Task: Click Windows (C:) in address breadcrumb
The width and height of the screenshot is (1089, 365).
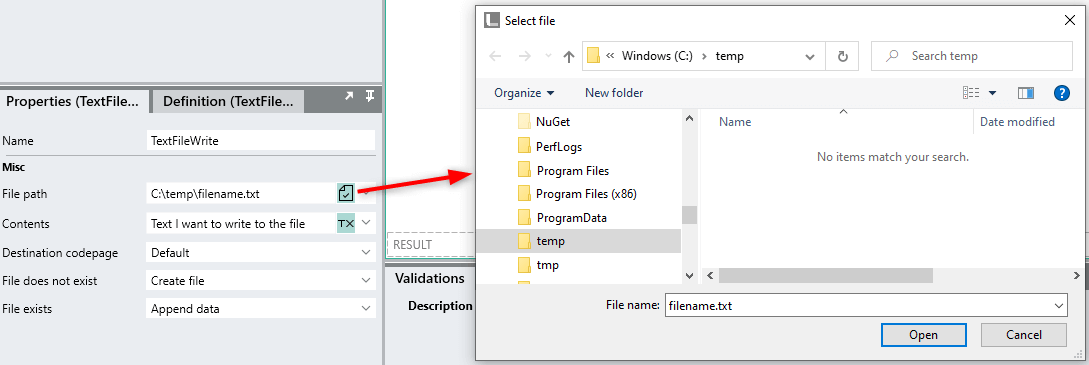Action: 657,56
